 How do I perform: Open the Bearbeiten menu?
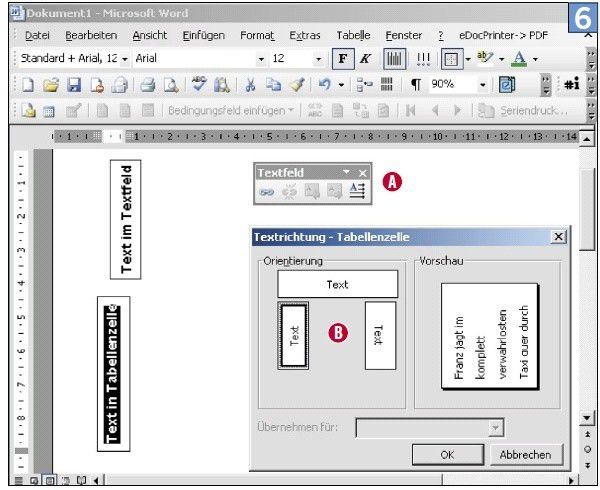[x=91, y=36]
